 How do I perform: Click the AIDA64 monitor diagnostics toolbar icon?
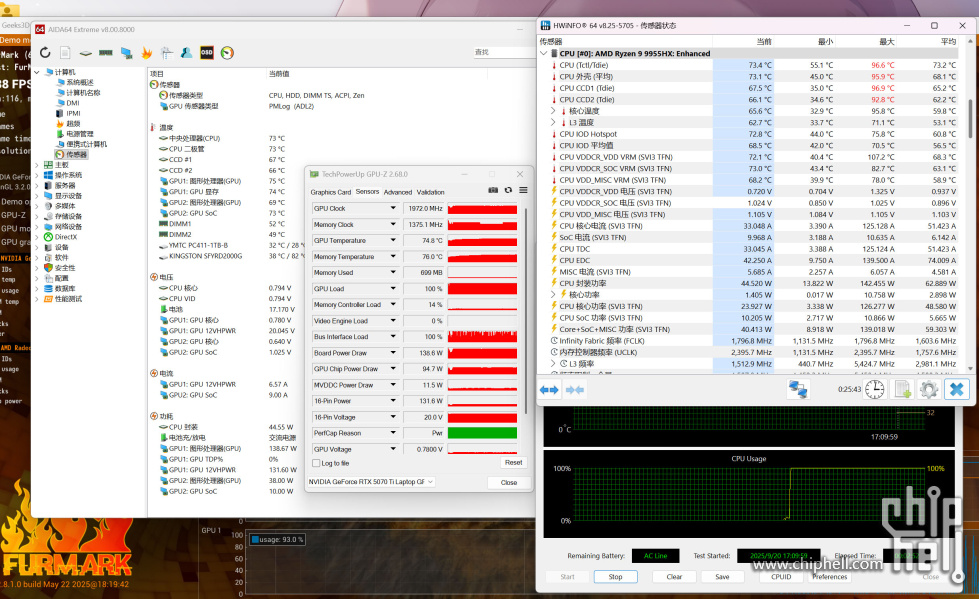(126, 53)
